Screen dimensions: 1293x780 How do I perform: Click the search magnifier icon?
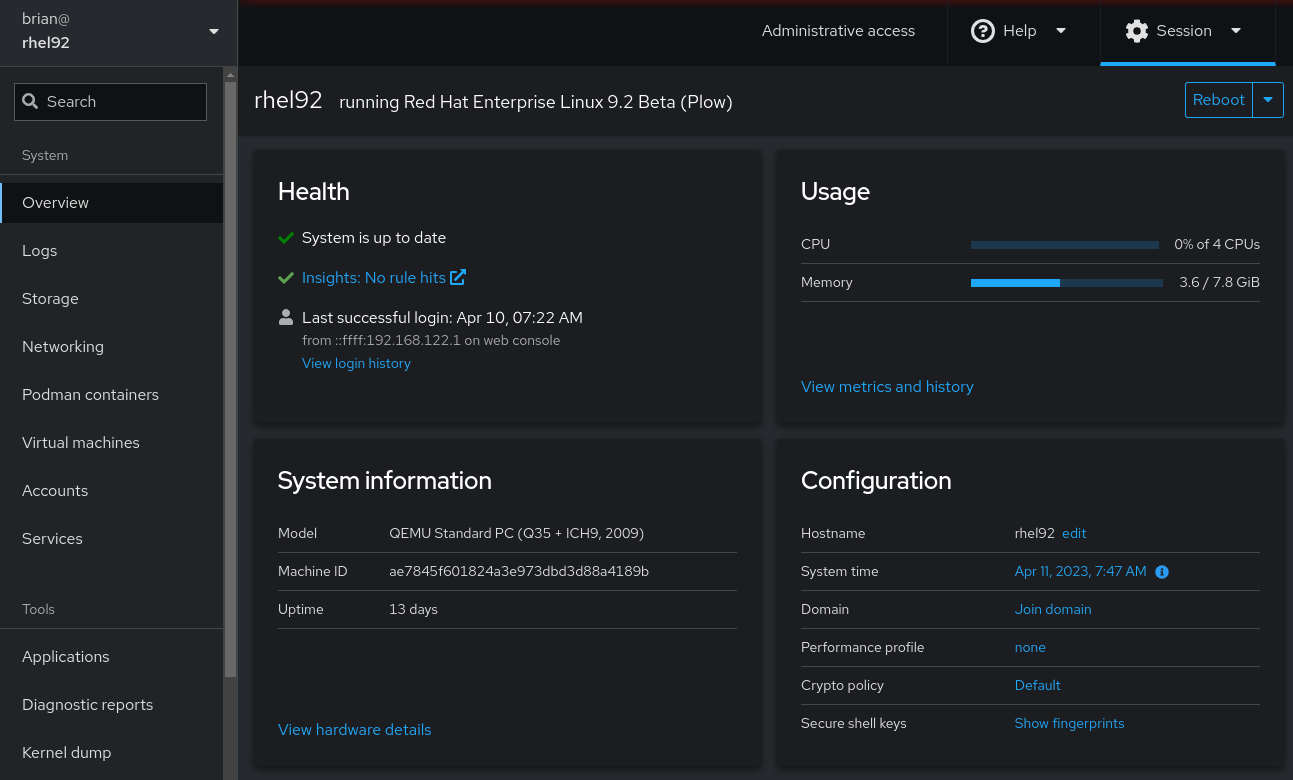30,102
